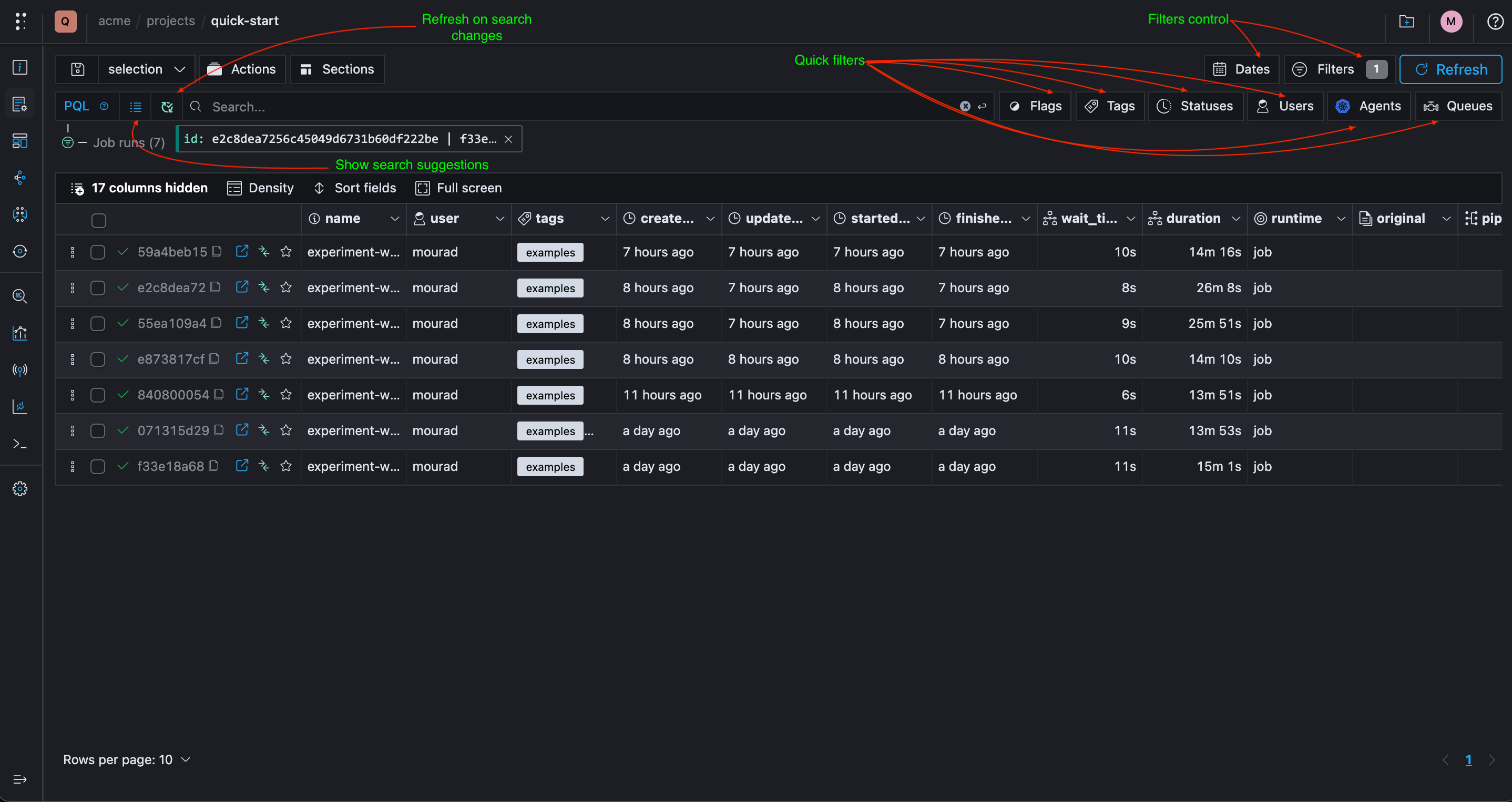Open the help question mark icon
Screen dimensions: 1512x802
(1495, 22)
